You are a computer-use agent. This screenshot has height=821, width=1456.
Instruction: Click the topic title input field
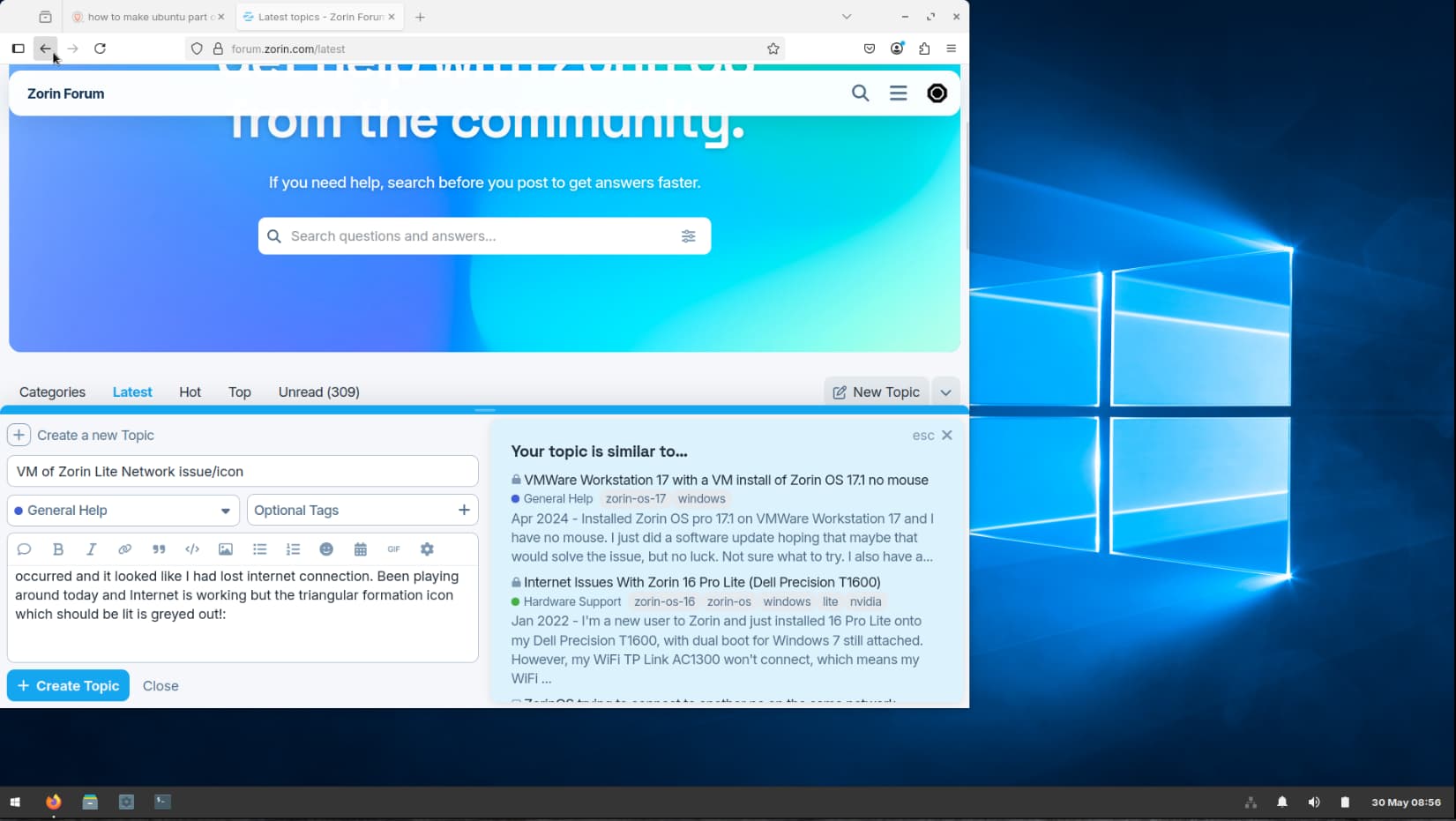click(243, 471)
